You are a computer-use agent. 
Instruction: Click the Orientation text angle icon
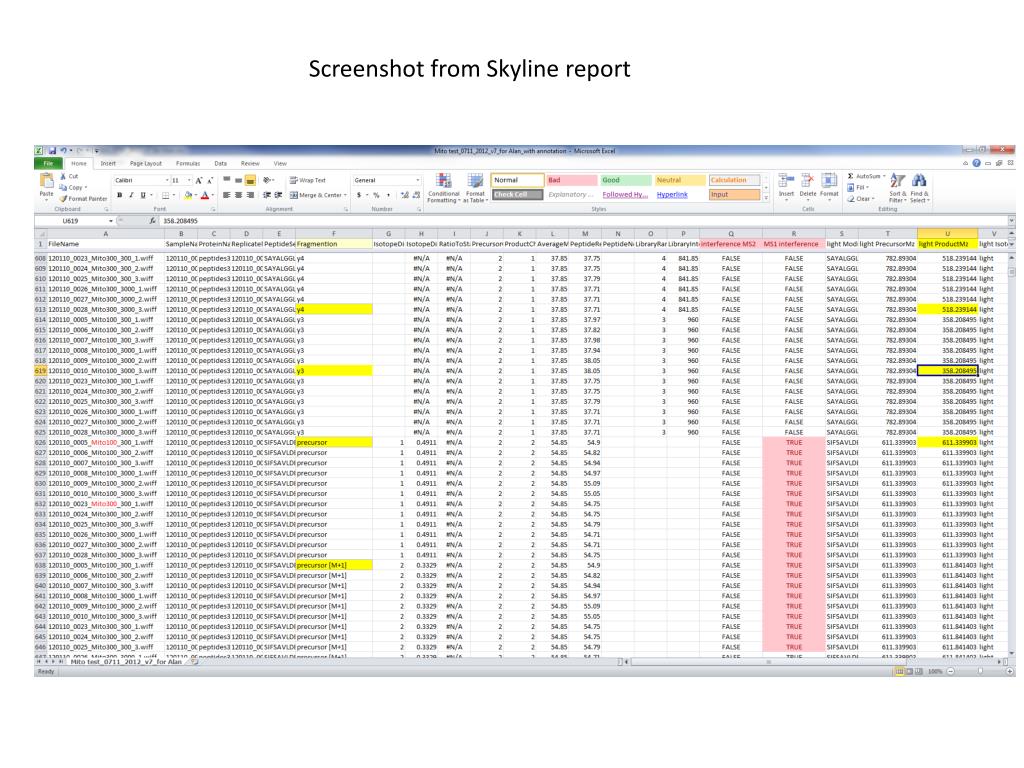pyautogui.click(x=266, y=180)
